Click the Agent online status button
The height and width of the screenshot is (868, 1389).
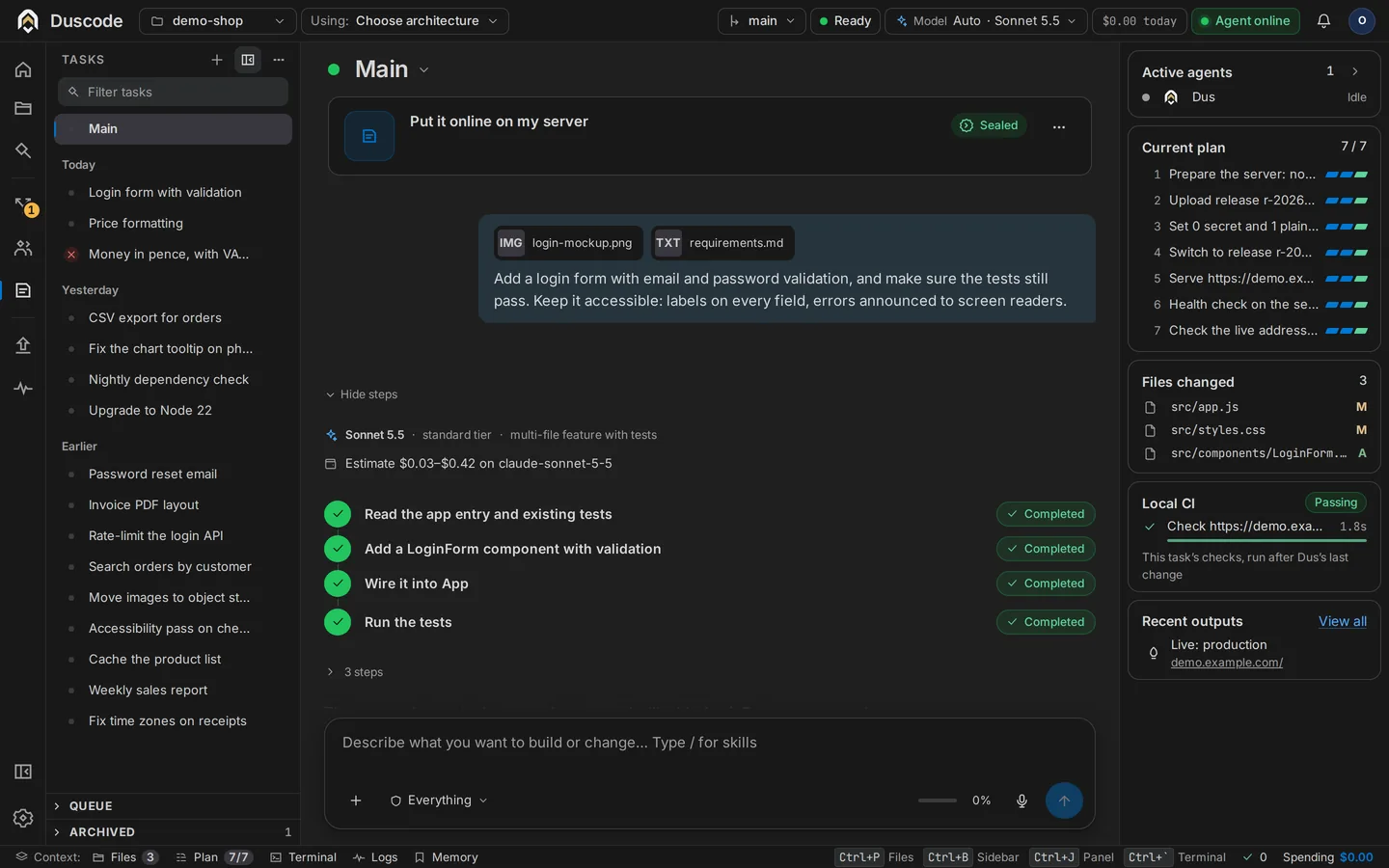[1245, 21]
